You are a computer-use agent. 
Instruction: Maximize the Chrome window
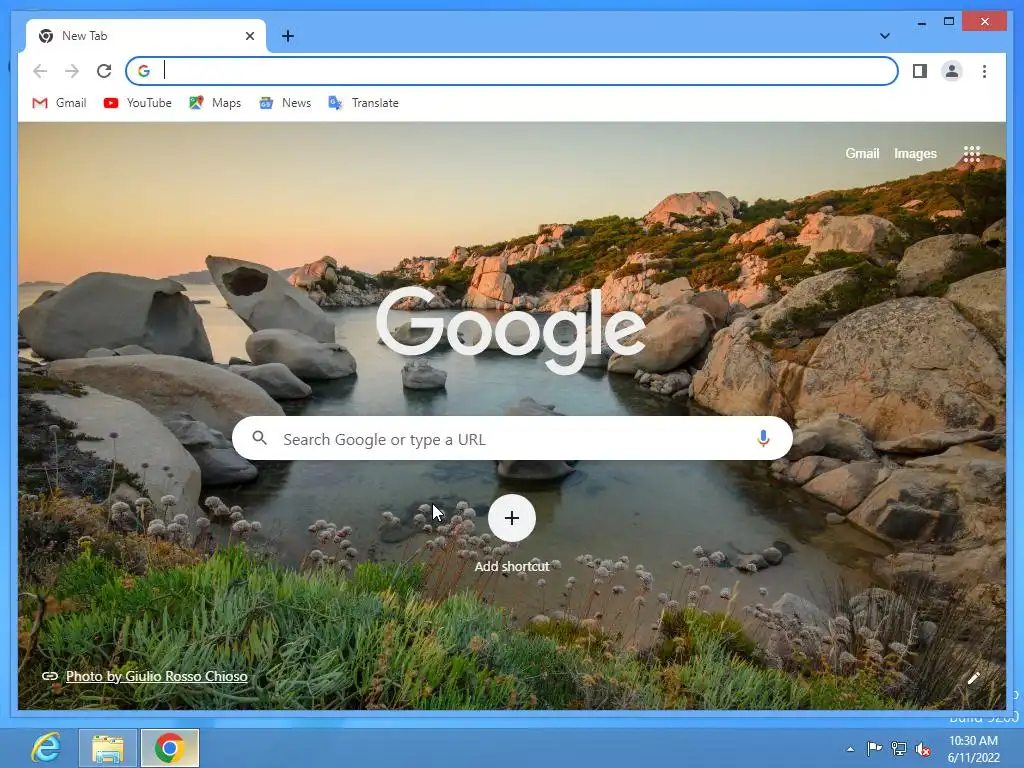click(949, 22)
